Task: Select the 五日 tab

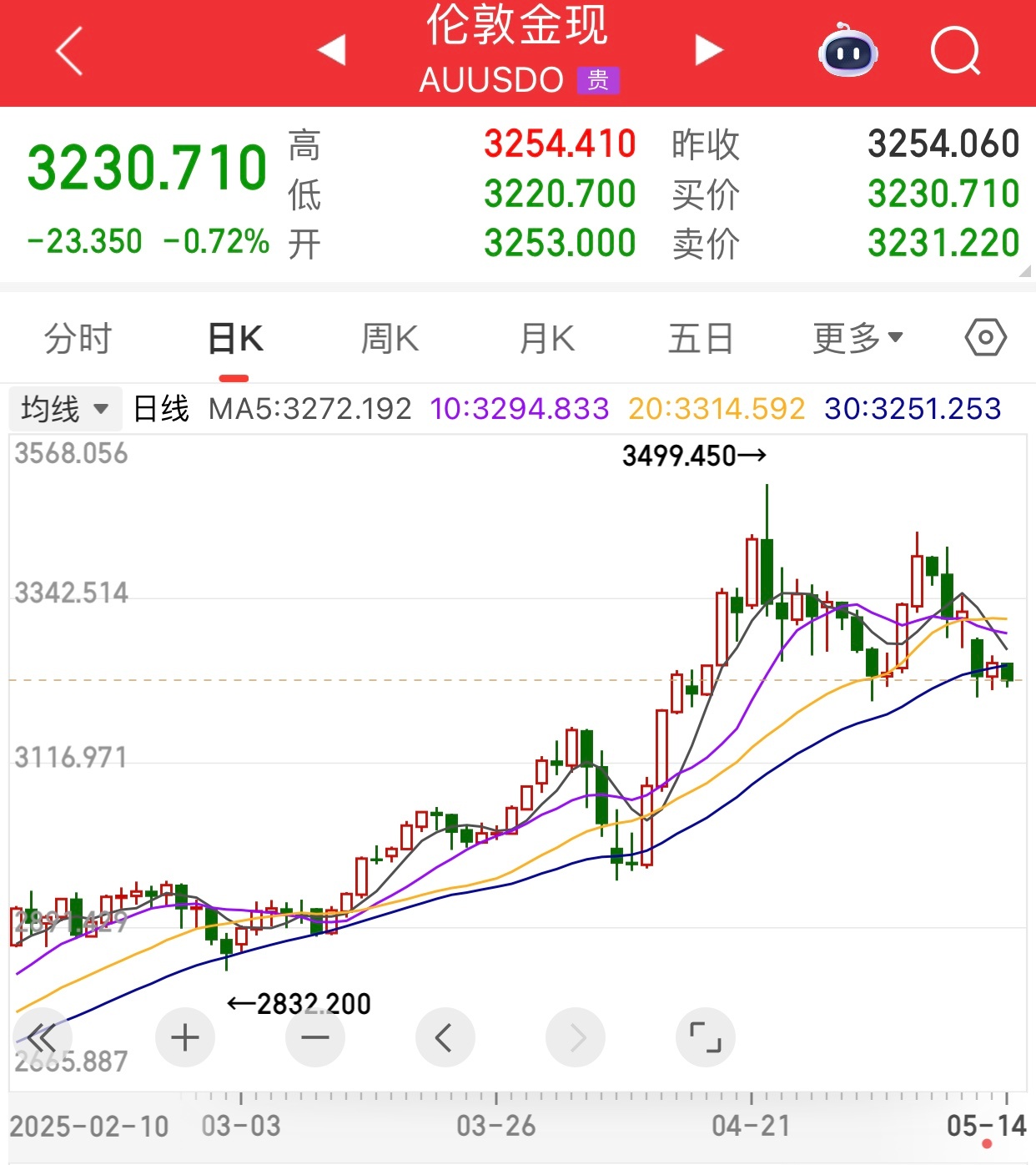Action: [701, 339]
